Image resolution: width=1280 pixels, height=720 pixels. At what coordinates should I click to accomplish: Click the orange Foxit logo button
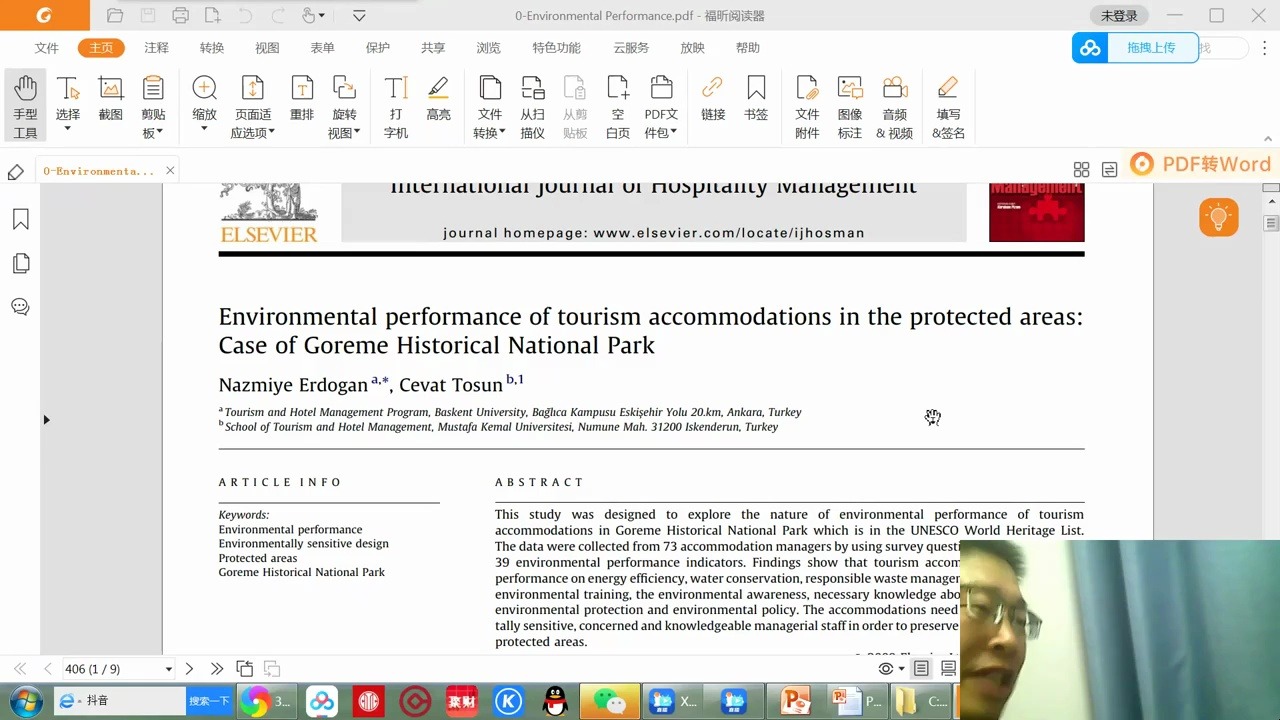click(43, 15)
